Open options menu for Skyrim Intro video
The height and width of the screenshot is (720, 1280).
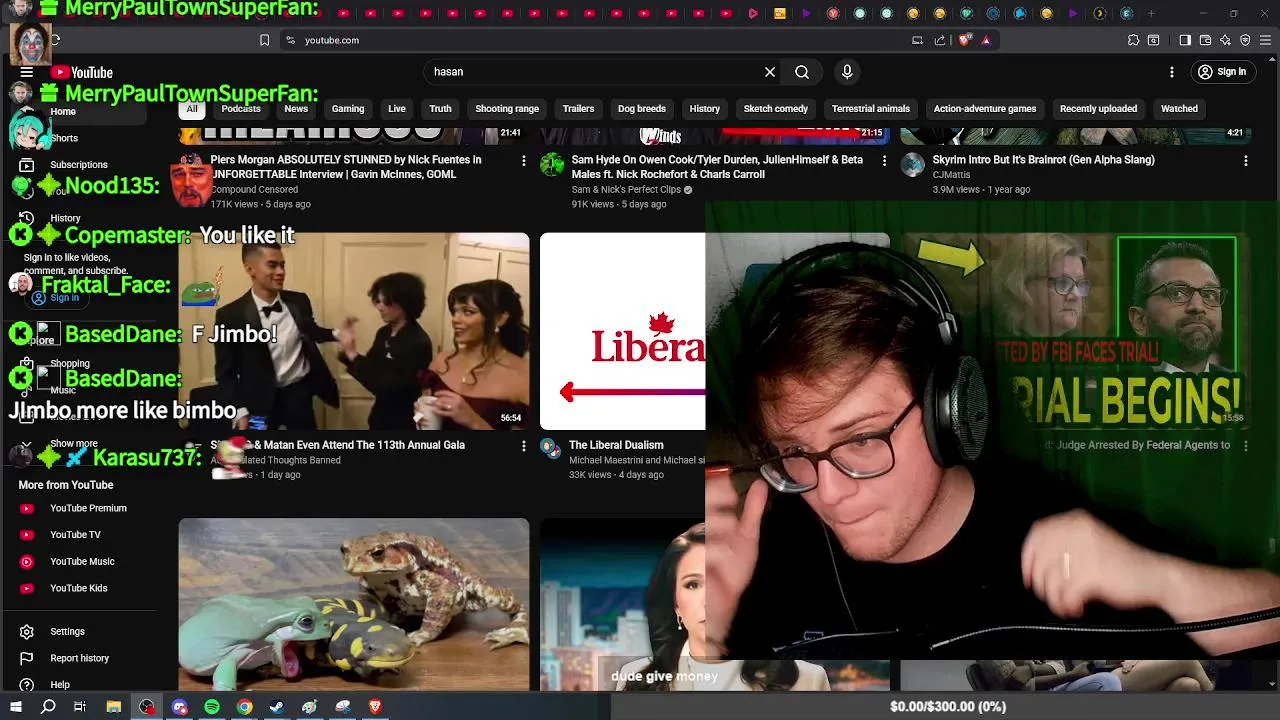pyautogui.click(x=1245, y=160)
